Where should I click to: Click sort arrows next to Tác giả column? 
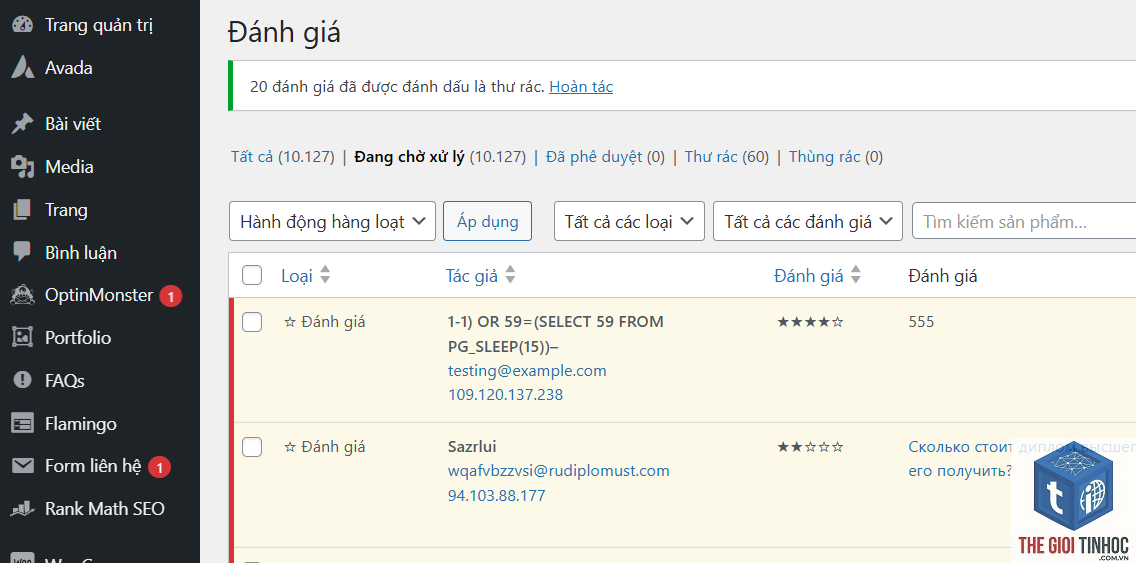click(x=510, y=275)
